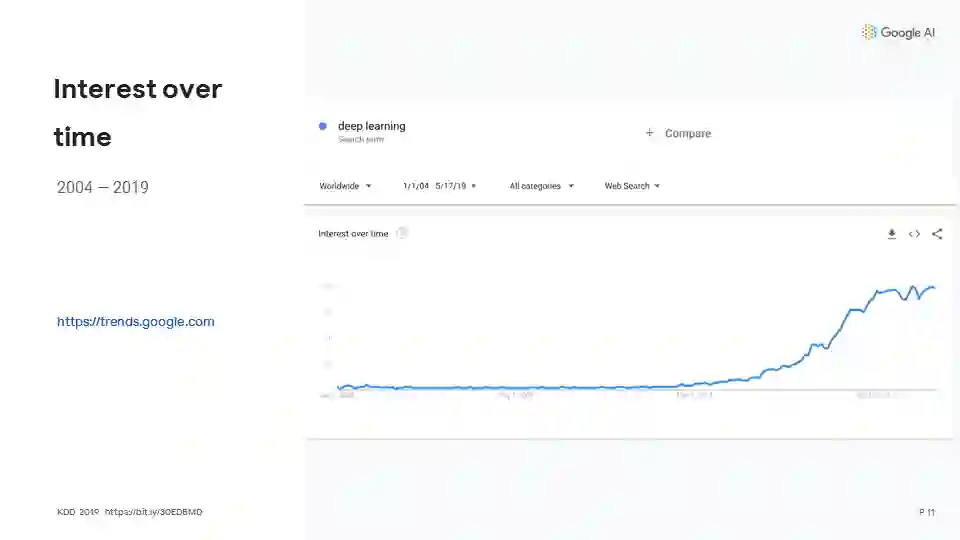Click the plus icon next to Compare
This screenshot has width=960, height=540.
649,133
